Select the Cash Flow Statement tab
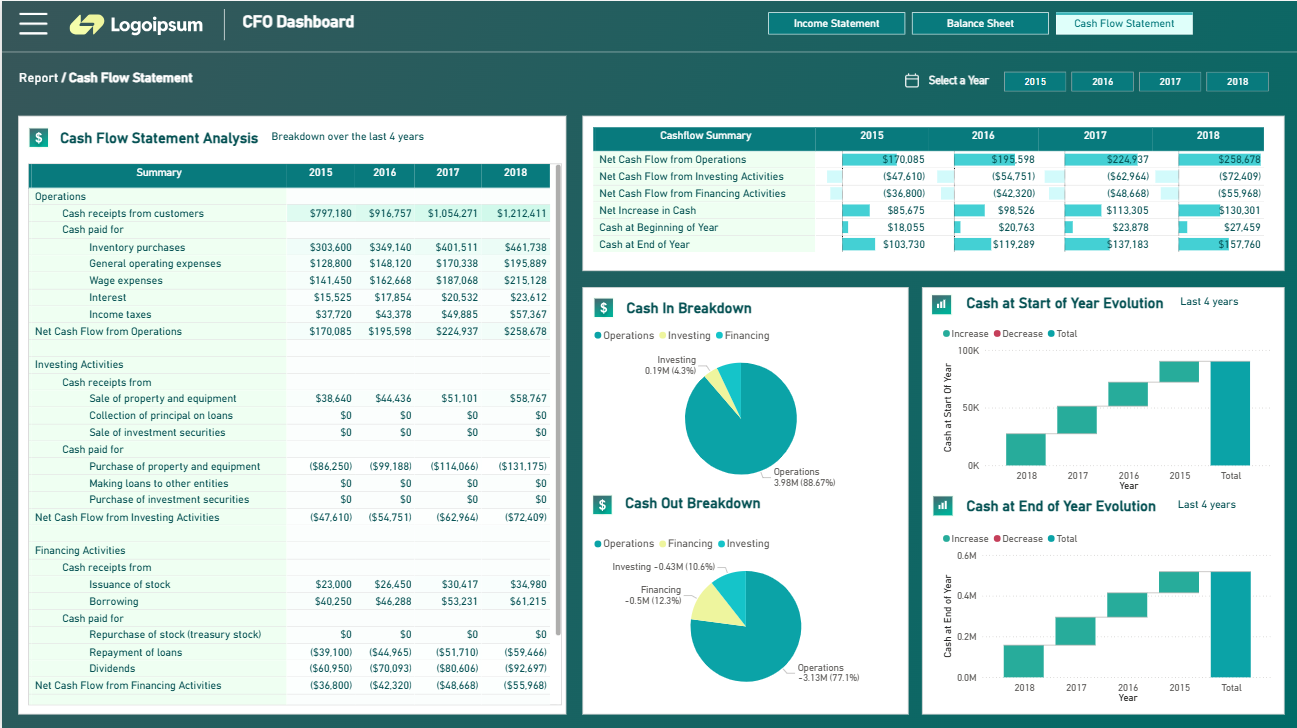Viewport: 1297px width, 728px height. click(1124, 23)
